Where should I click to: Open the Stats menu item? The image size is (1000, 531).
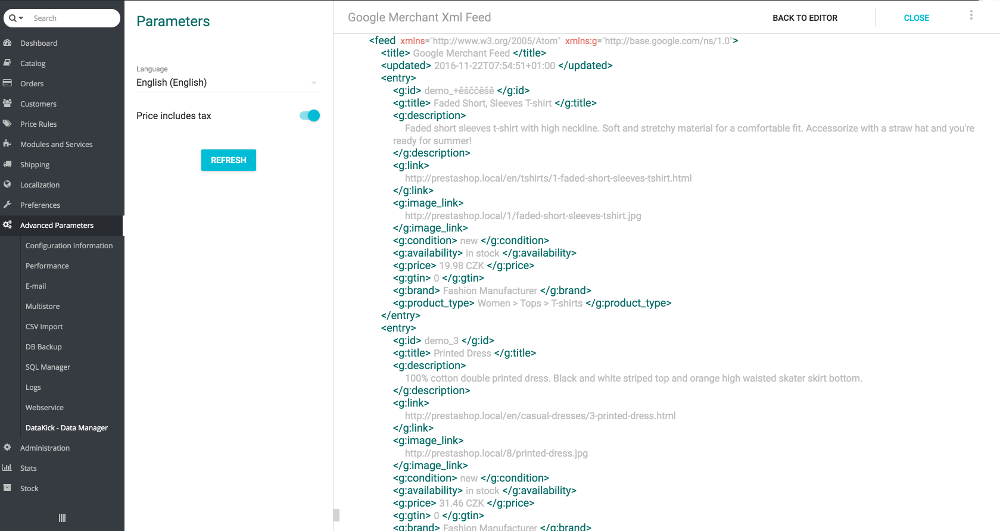[28, 469]
